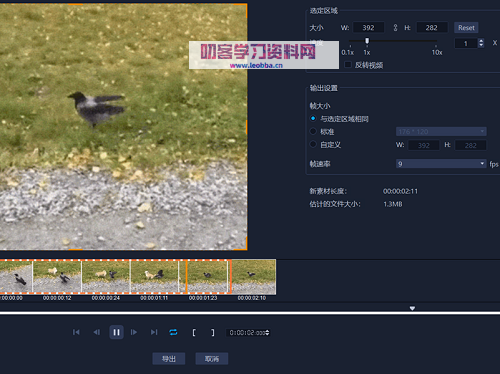
Task: Click the 取消 cancel button
Action: [212, 359]
